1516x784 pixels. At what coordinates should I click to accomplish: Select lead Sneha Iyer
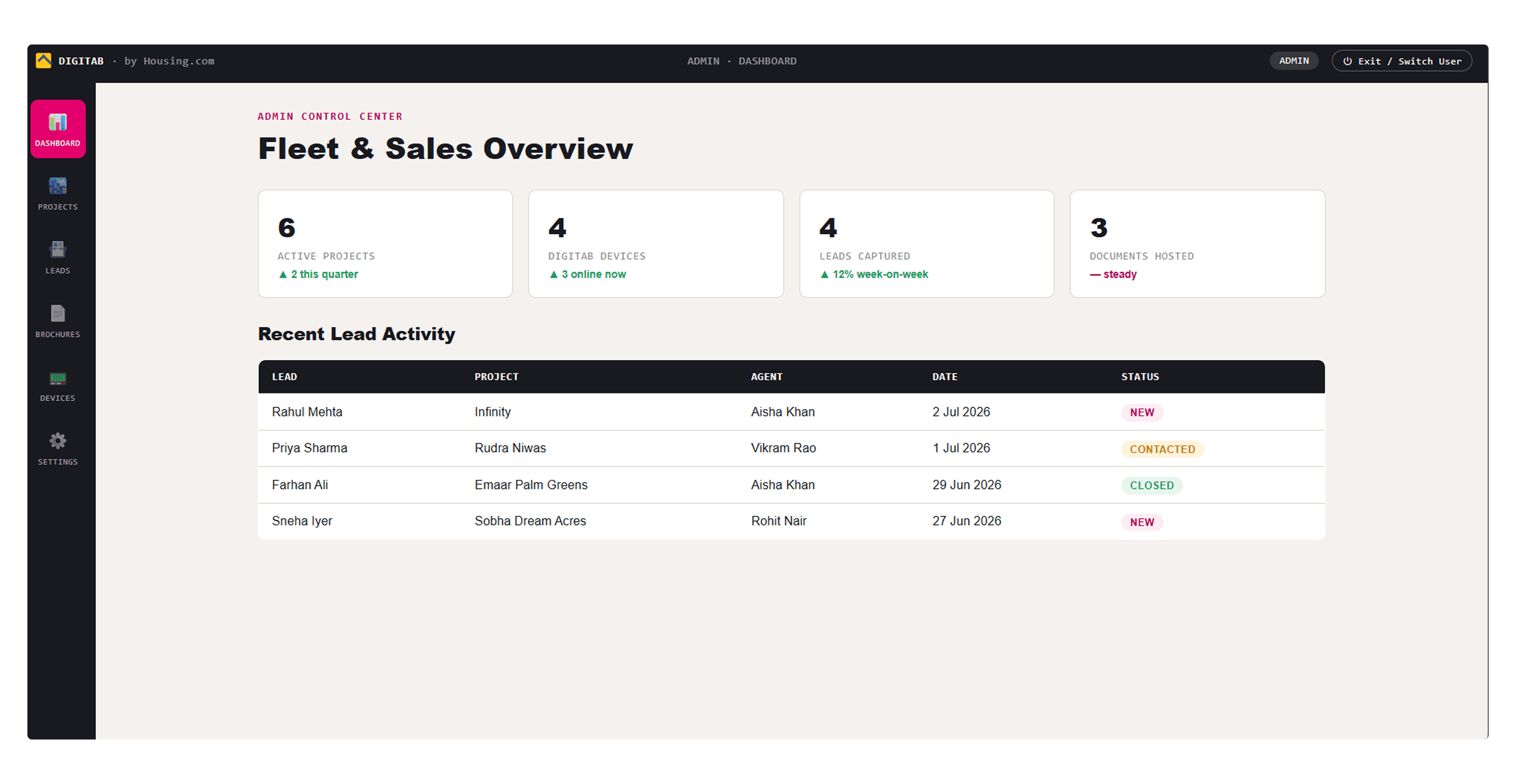302,521
